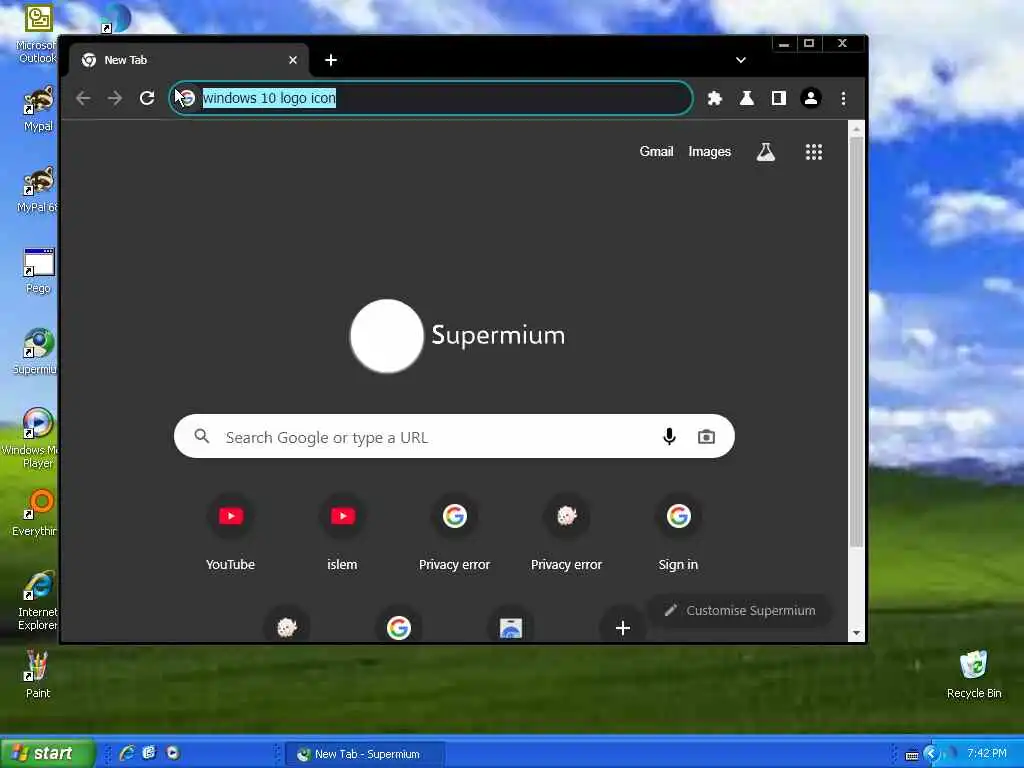Click the browser forward arrow

[115, 98]
